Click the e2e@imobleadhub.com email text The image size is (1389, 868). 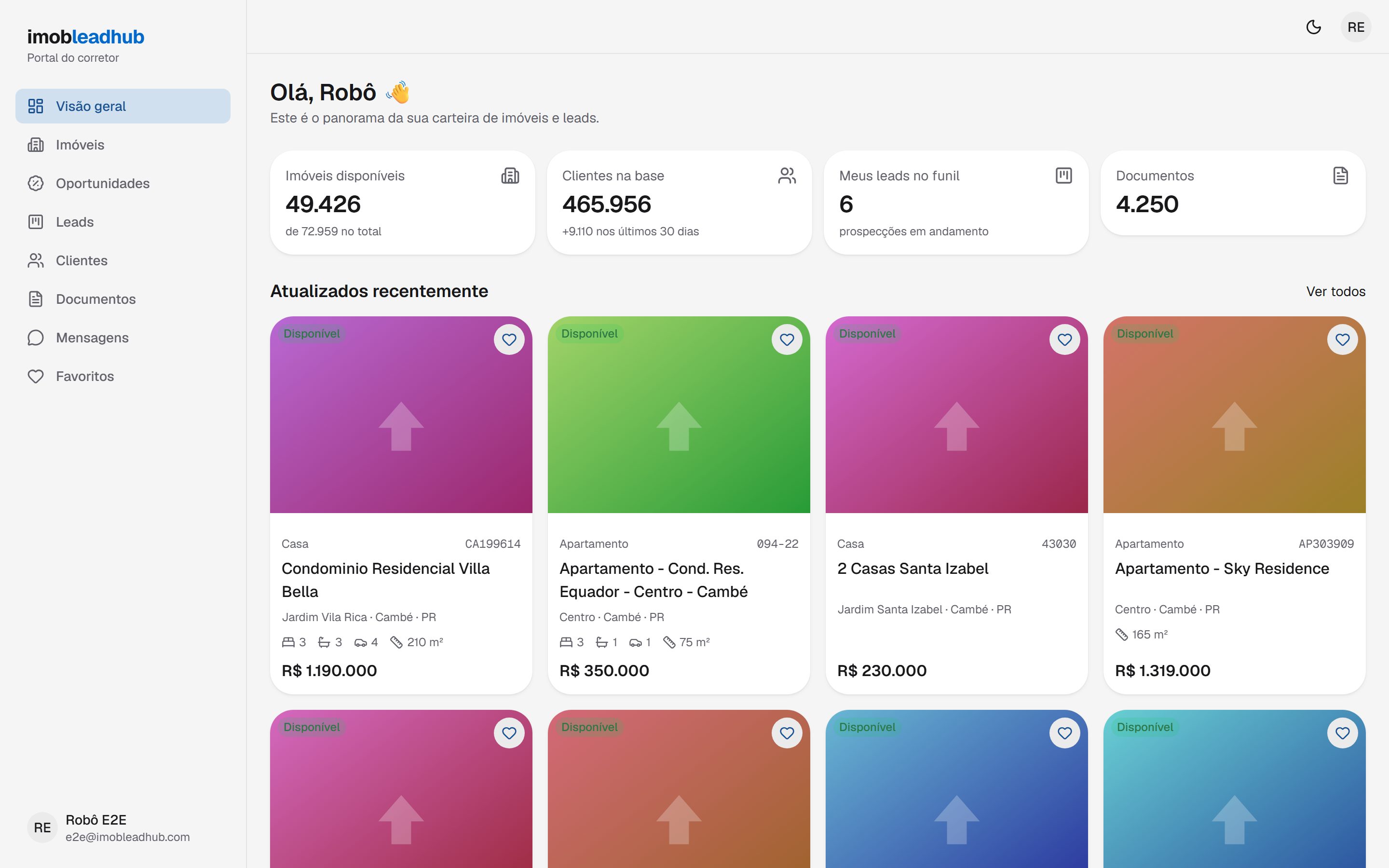127,837
